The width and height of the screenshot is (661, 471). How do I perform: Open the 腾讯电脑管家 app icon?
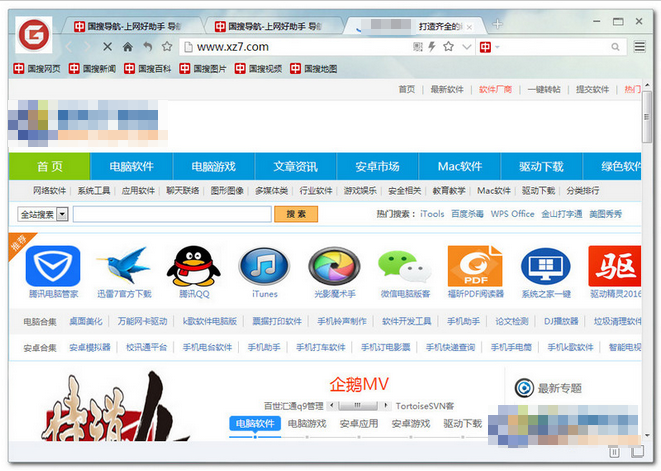53,266
